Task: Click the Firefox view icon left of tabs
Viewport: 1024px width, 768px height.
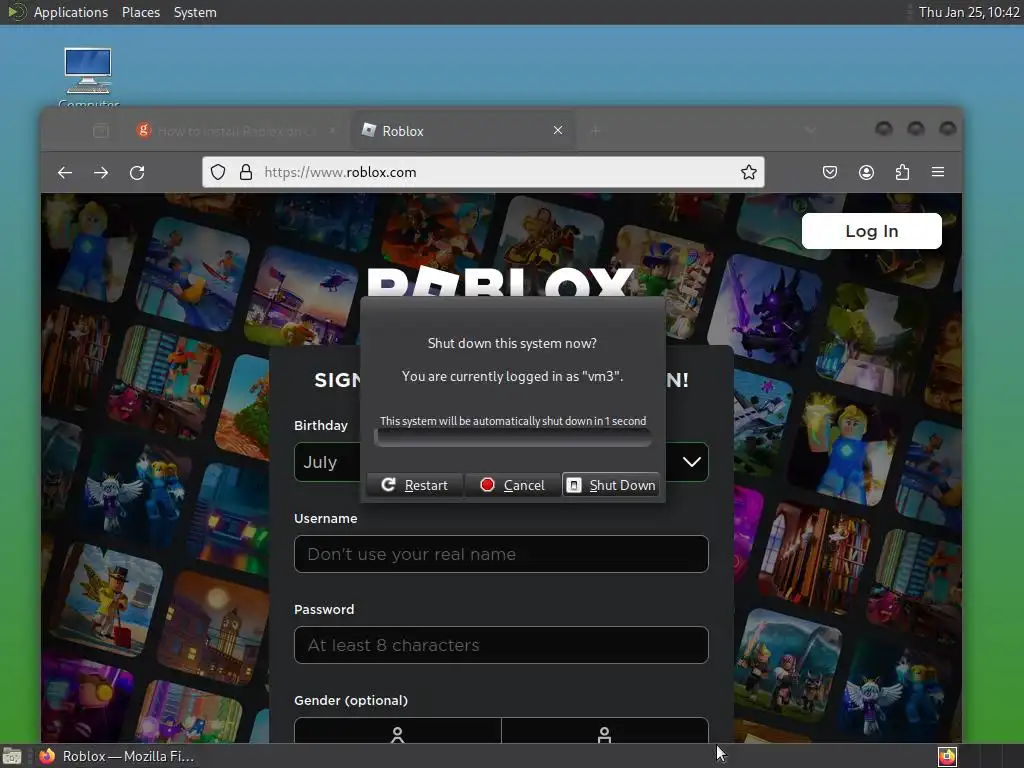Action: point(101,131)
